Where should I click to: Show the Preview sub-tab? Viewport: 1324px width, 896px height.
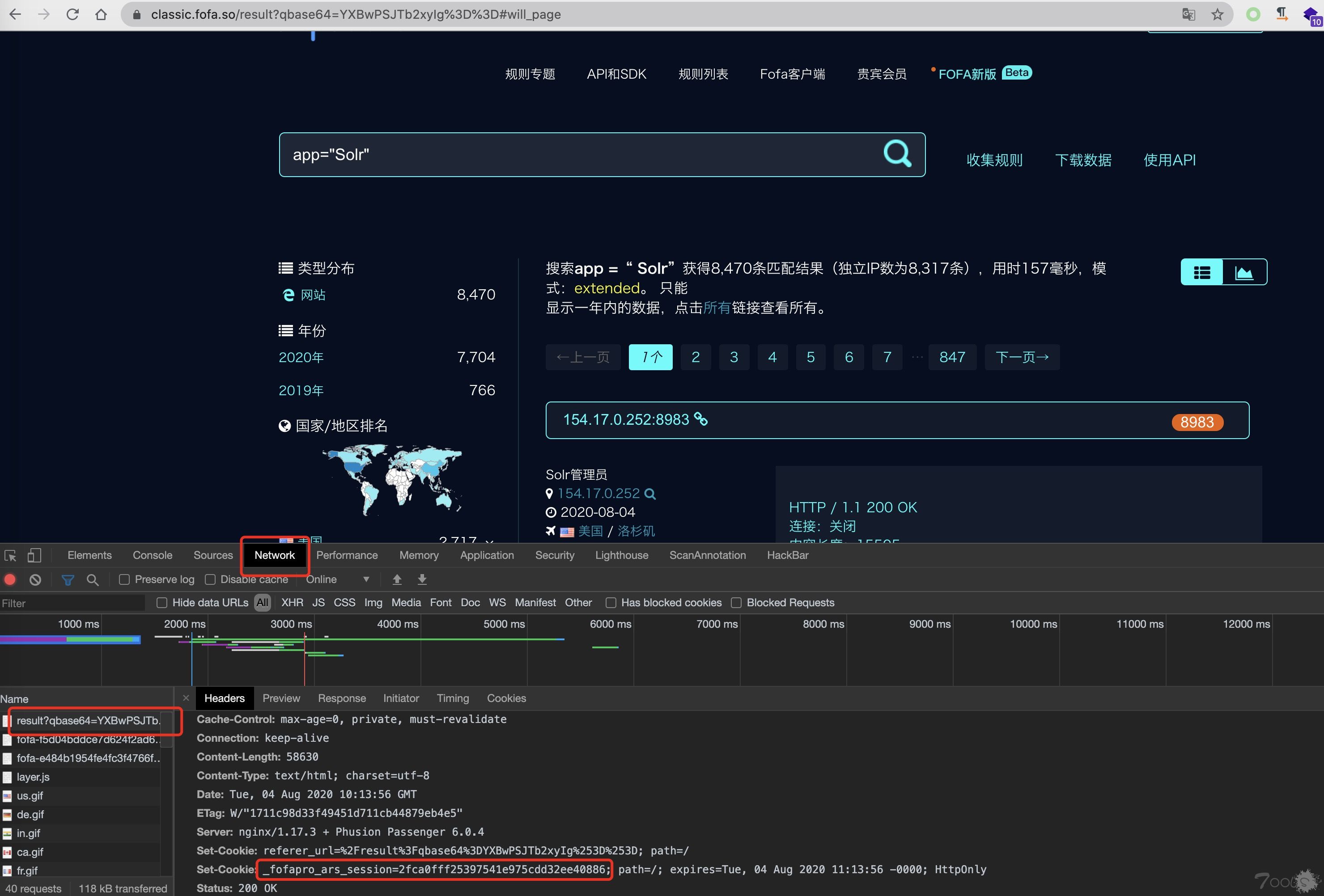(281, 698)
